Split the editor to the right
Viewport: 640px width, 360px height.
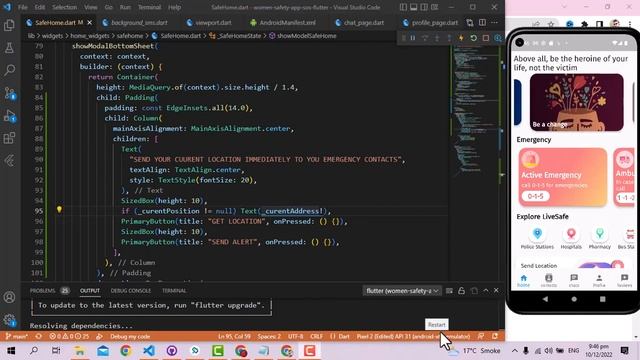click(482, 22)
